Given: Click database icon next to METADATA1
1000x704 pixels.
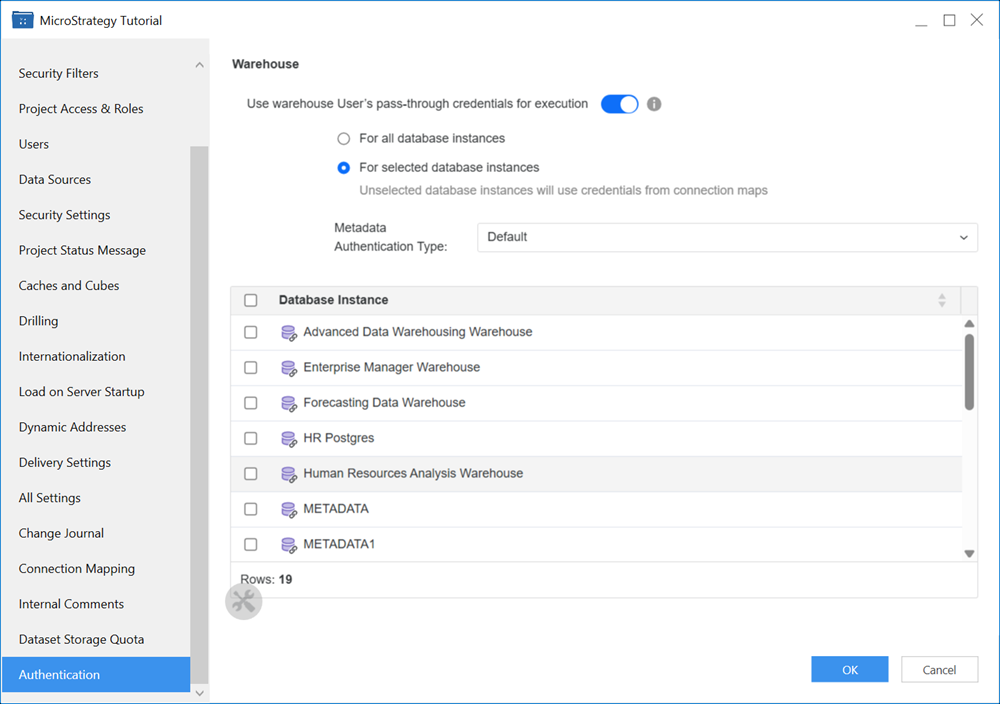Looking at the screenshot, I should pos(289,545).
